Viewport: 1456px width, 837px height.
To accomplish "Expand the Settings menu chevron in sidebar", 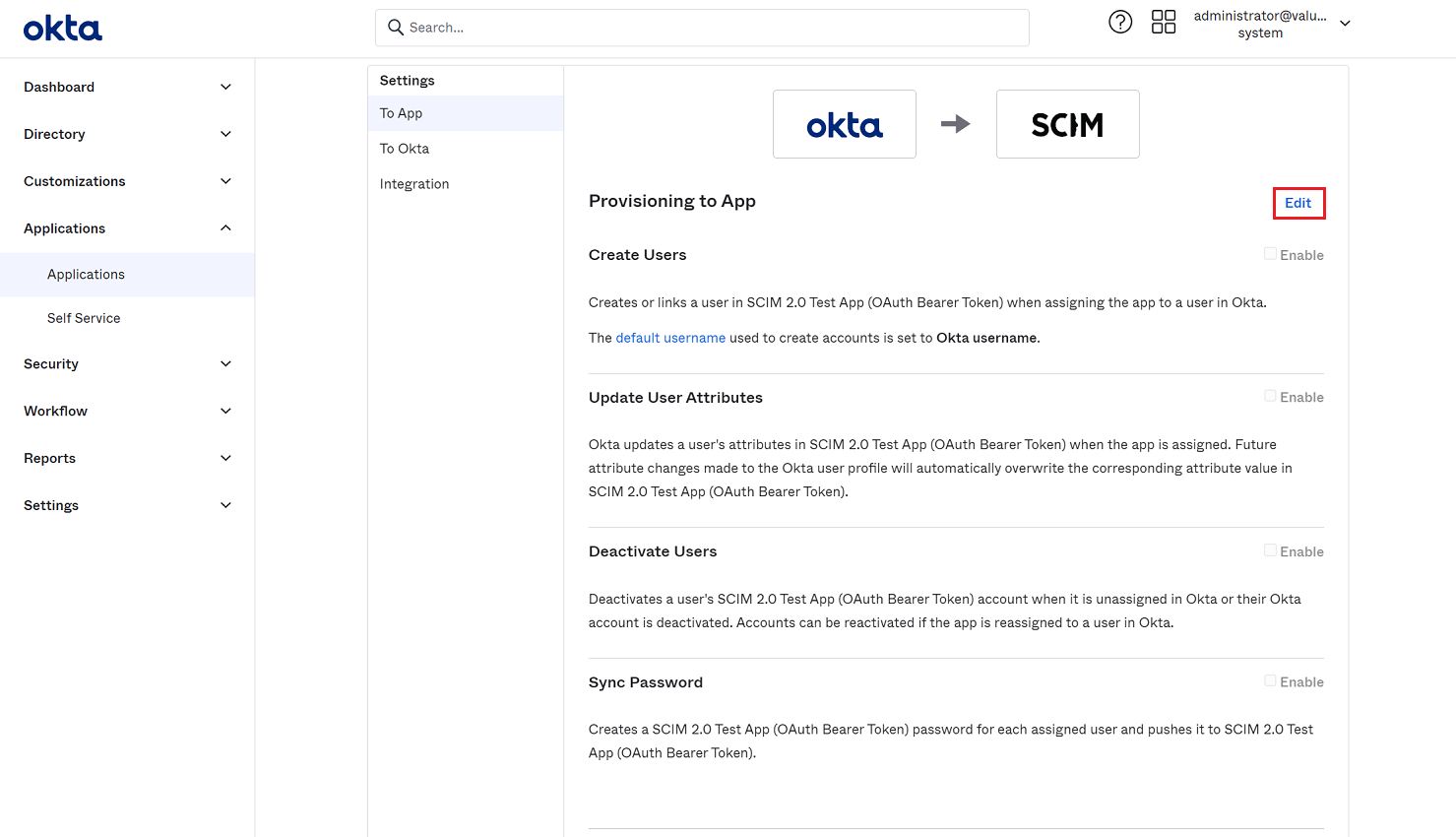I will [225, 506].
